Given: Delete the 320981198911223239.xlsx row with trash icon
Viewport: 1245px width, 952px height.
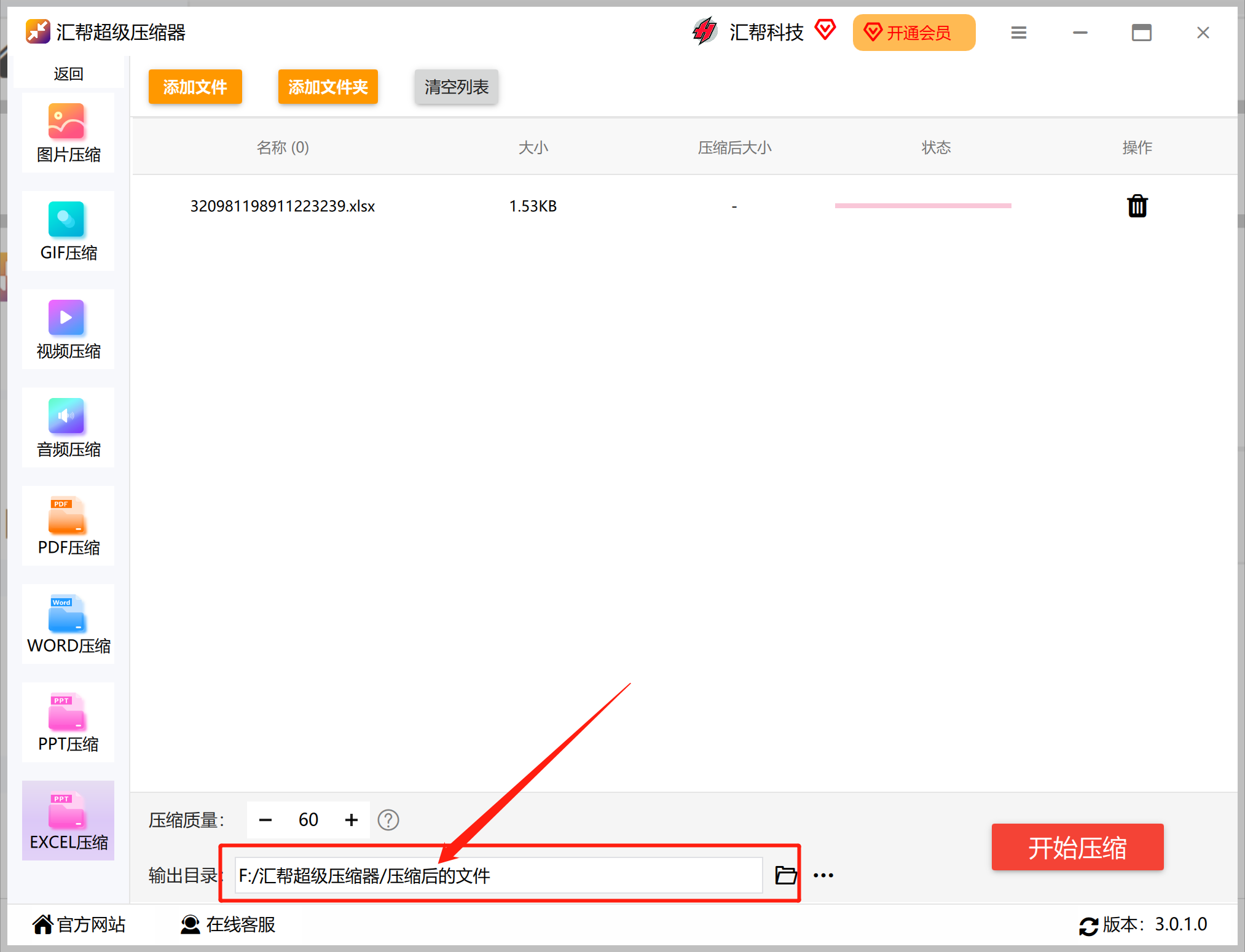Looking at the screenshot, I should [1137, 206].
